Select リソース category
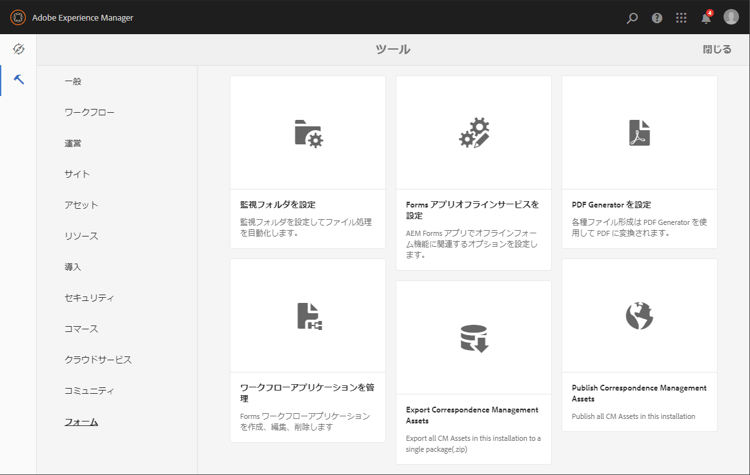This screenshot has height=475, width=750. (x=81, y=236)
